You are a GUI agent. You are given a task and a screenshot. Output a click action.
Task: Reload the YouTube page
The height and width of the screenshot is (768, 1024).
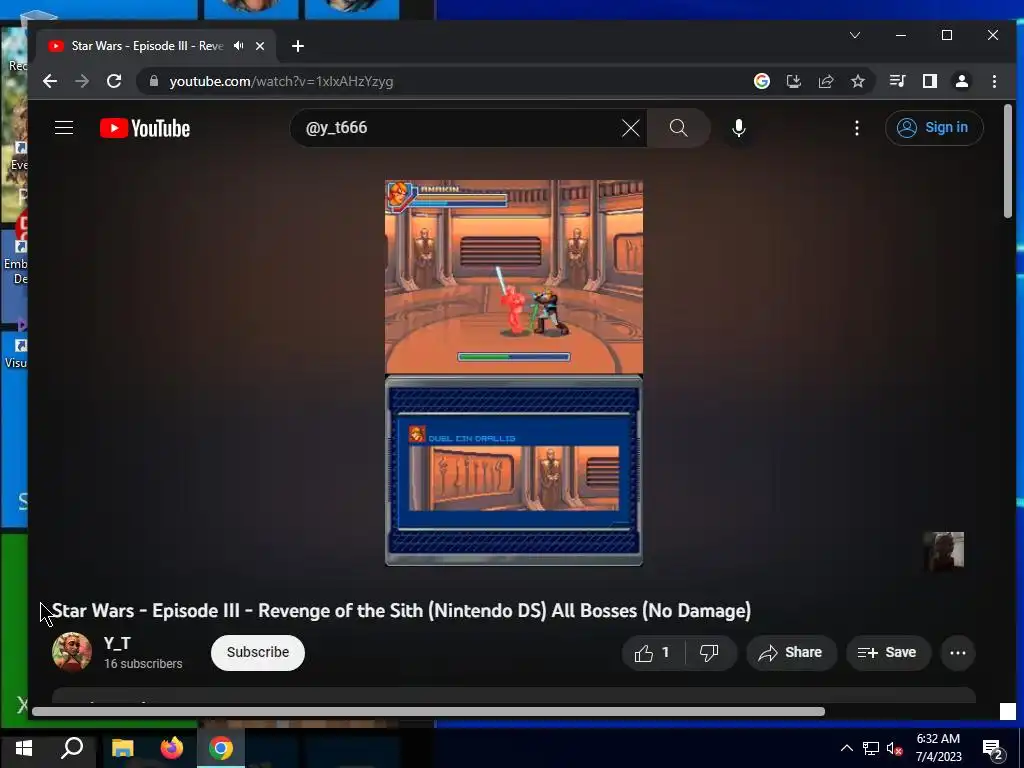(114, 81)
